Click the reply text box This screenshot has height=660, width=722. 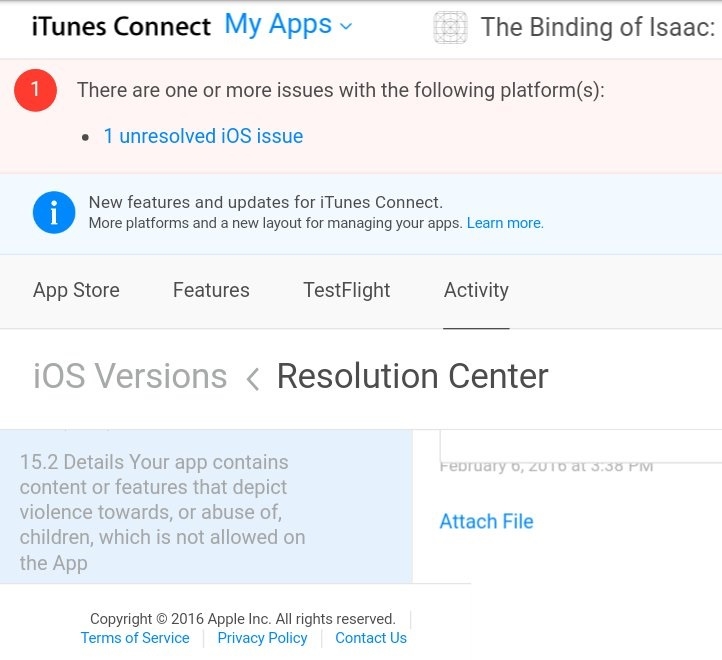click(581, 446)
